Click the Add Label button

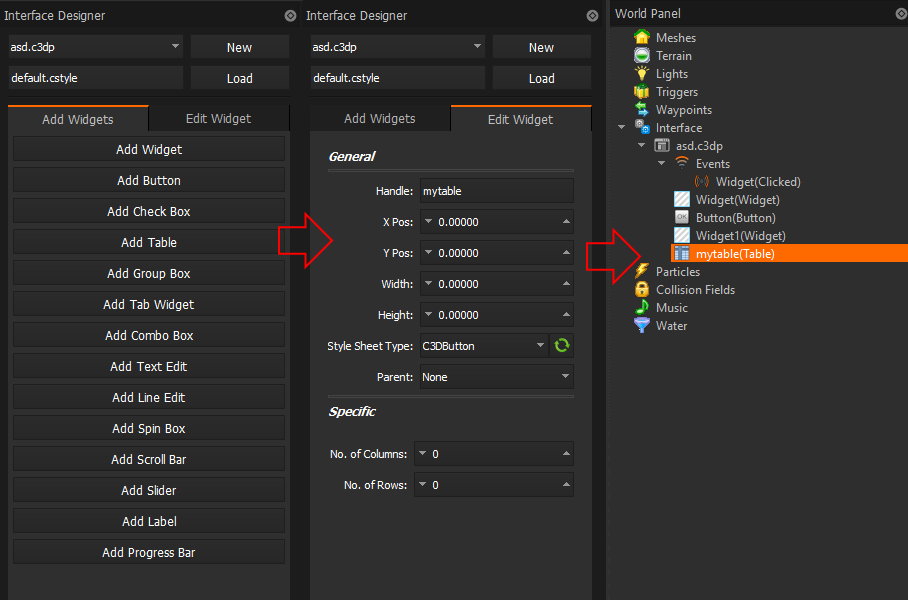(x=149, y=521)
